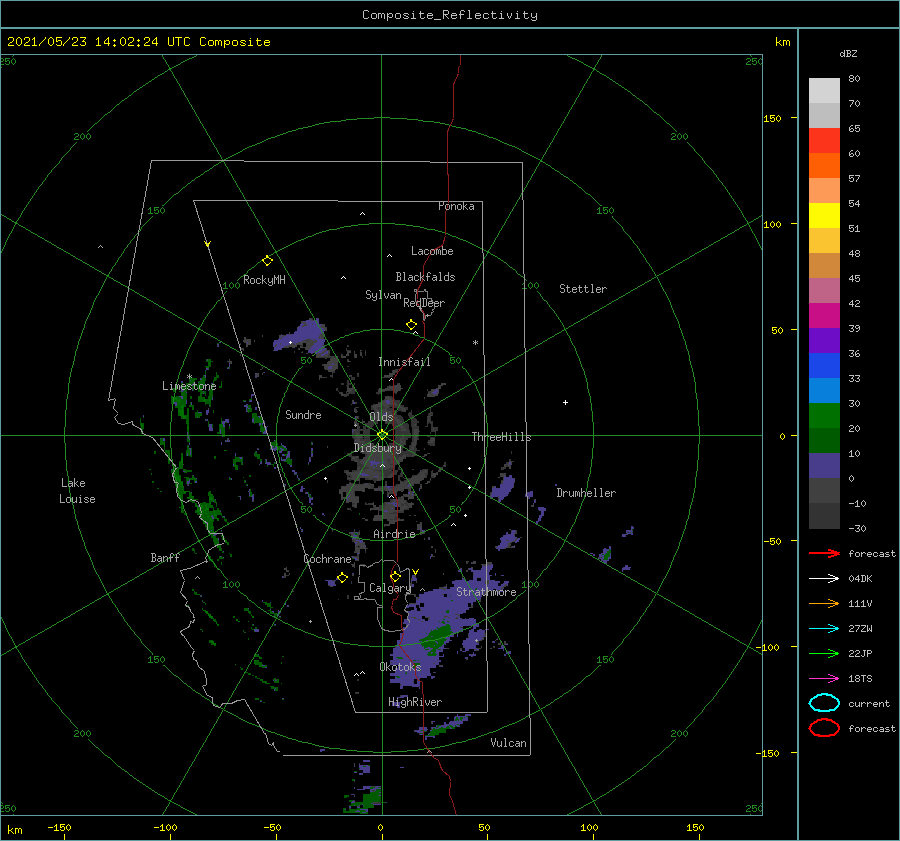The width and height of the screenshot is (900, 841).
Task: Click the Lake Louise label
Action: 77,491
